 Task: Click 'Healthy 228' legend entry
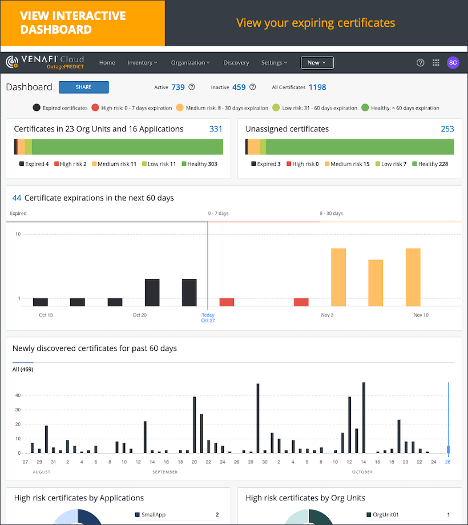(x=430, y=164)
